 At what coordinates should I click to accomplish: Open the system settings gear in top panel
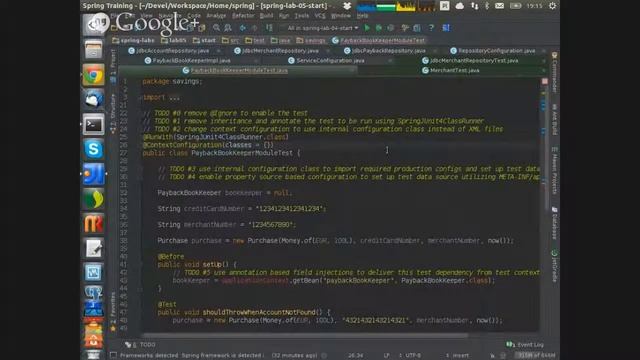click(552, 6)
